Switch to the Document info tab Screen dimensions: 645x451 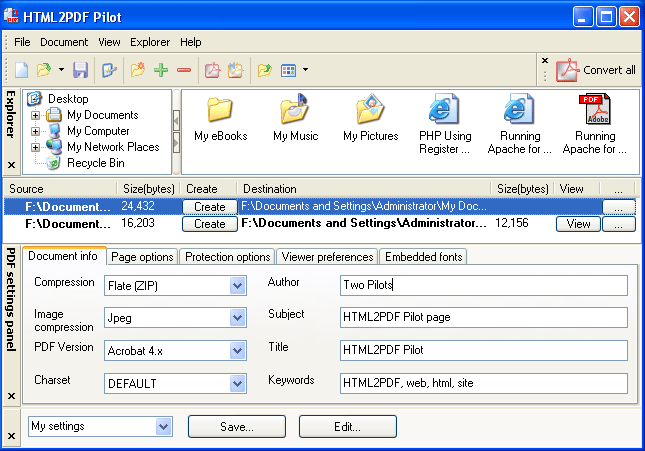click(63, 256)
